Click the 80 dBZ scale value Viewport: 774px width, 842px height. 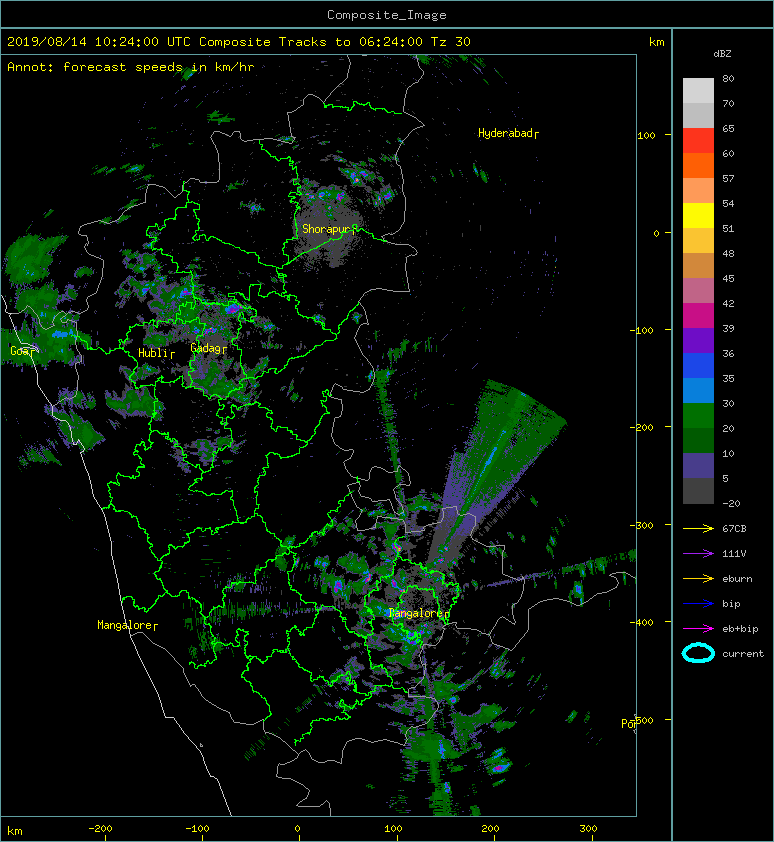pyautogui.click(x=728, y=78)
